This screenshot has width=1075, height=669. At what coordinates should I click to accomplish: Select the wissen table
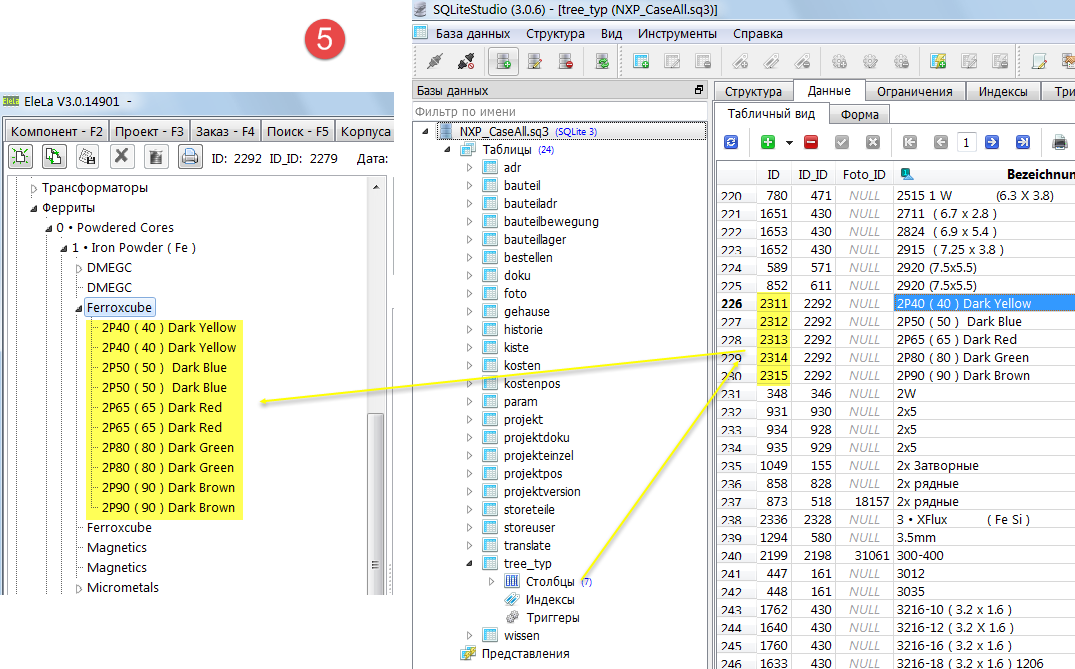coord(521,635)
